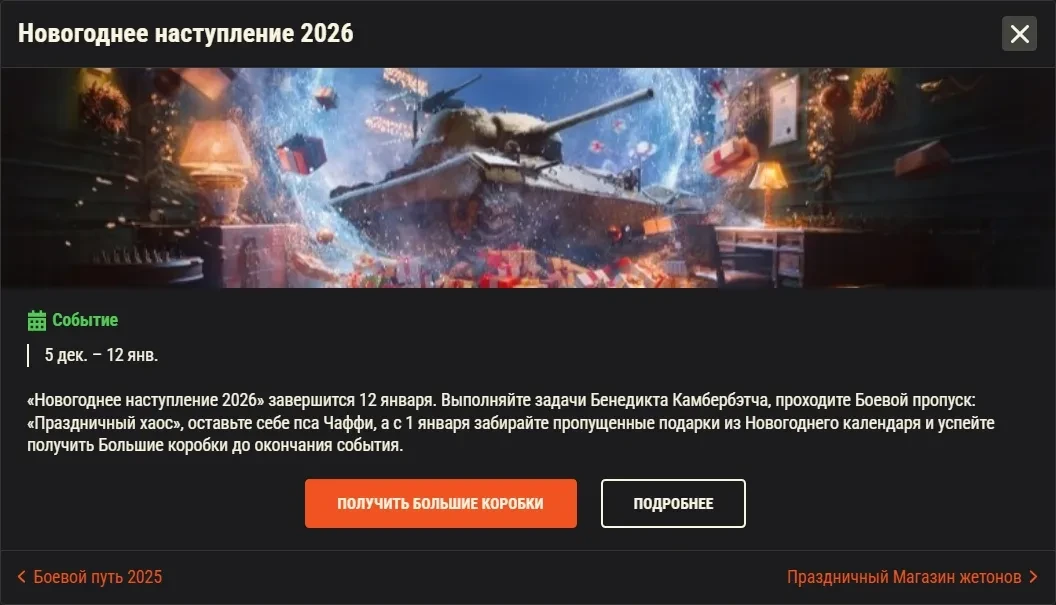Click the green Событие label
Image resolution: width=1056 pixels, height=605 pixels.
click(85, 320)
